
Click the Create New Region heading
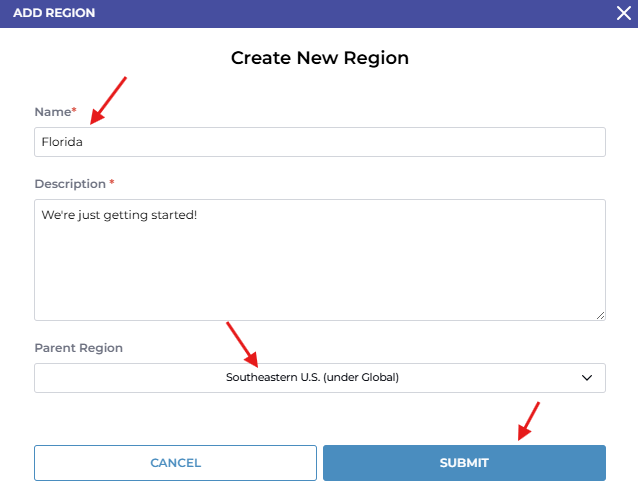click(x=320, y=58)
